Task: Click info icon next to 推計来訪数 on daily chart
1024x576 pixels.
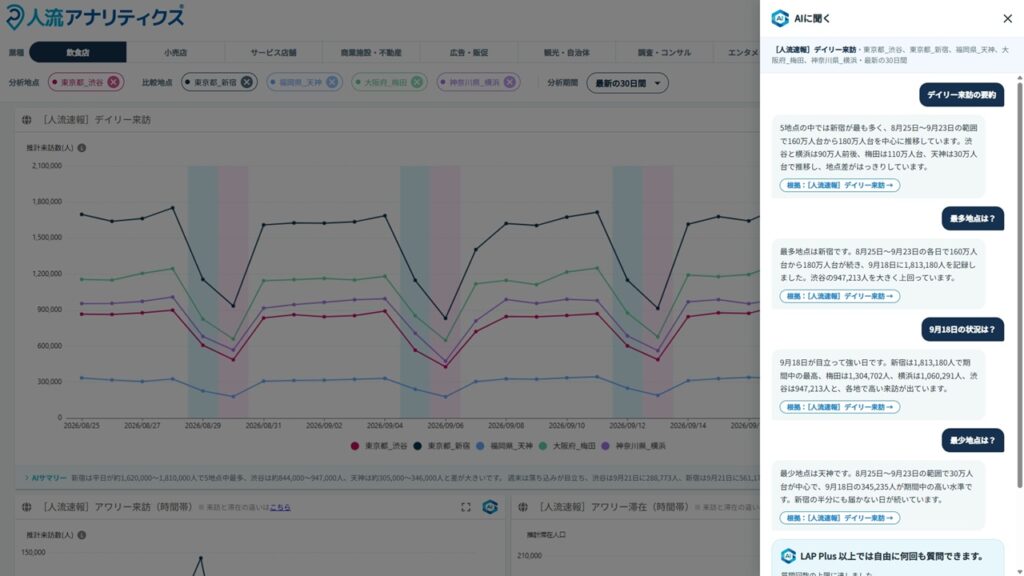Action: coord(82,148)
